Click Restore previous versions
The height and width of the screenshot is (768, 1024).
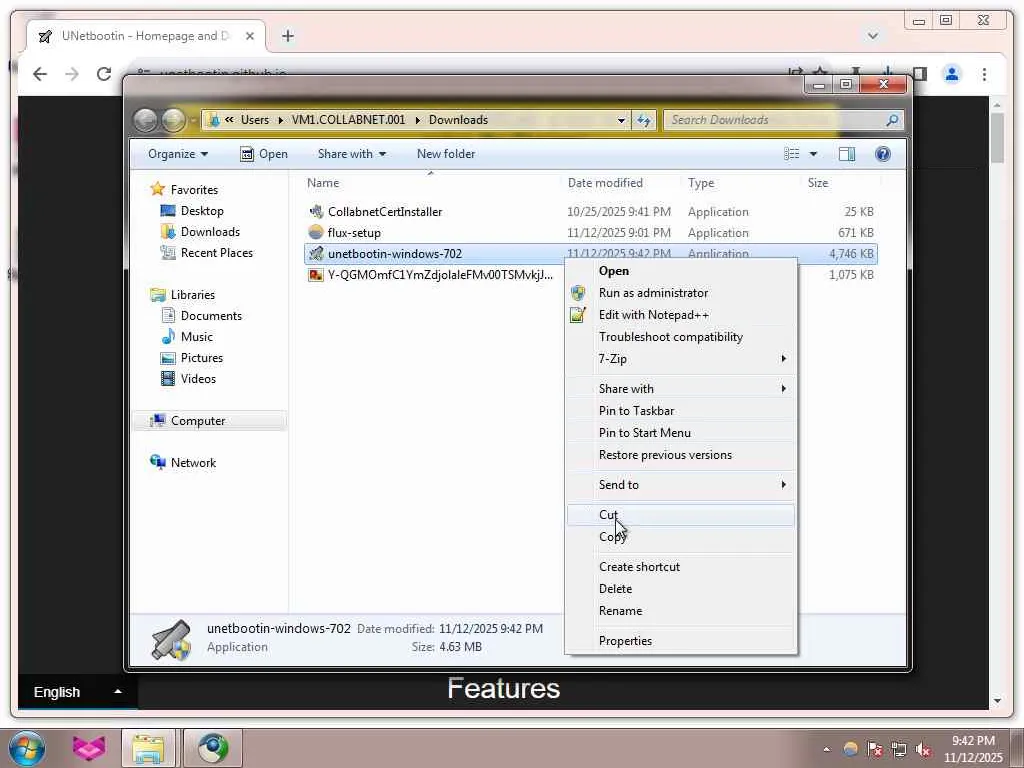click(x=682, y=455)
